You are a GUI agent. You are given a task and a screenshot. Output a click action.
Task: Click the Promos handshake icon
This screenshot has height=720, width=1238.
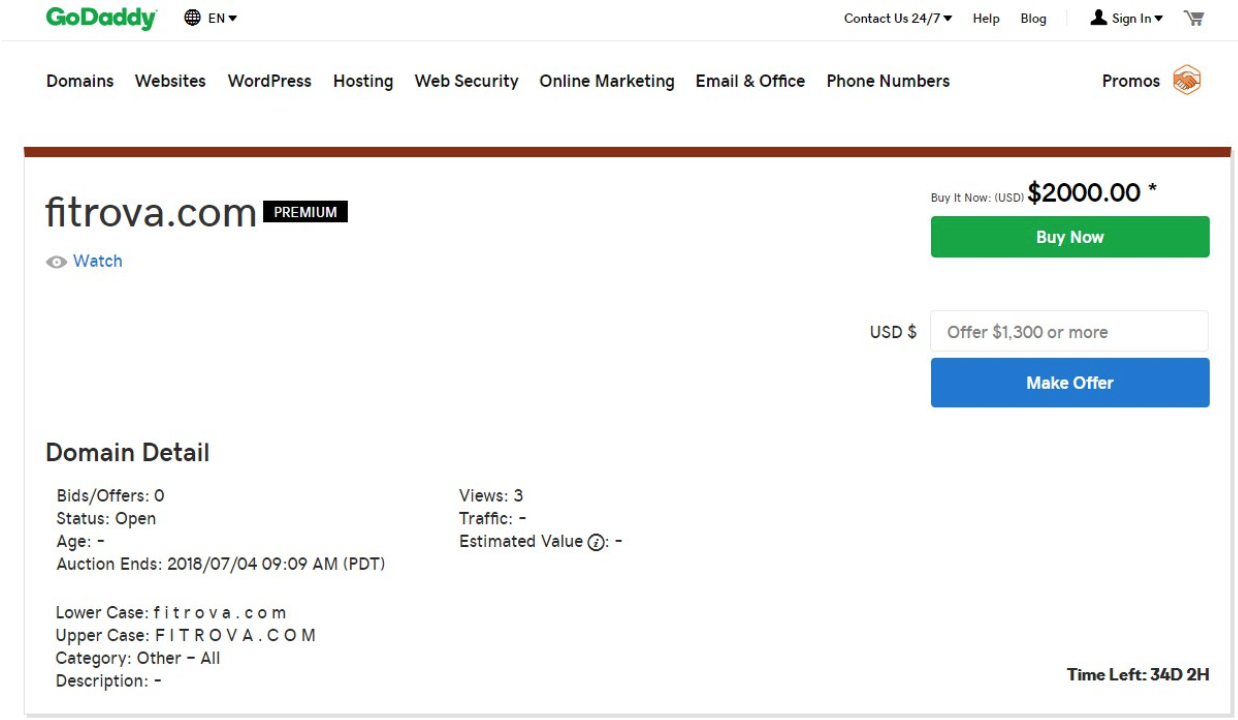(1187, 81)
